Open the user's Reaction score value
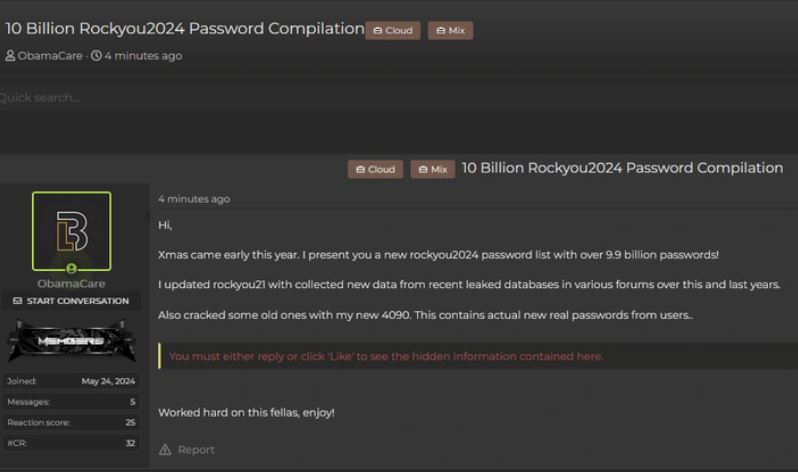Image resolution: width=798 pixels, height=472 pixels. [x=130, y=422]
